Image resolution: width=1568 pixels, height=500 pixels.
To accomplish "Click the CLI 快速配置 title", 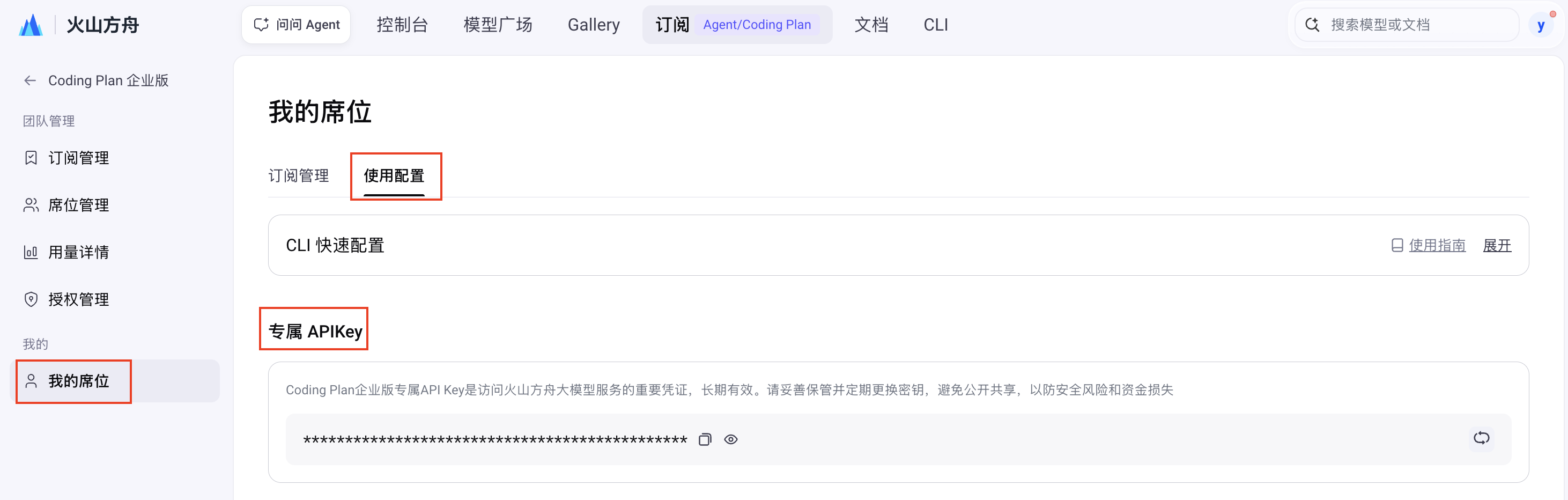I will point(335,245).
